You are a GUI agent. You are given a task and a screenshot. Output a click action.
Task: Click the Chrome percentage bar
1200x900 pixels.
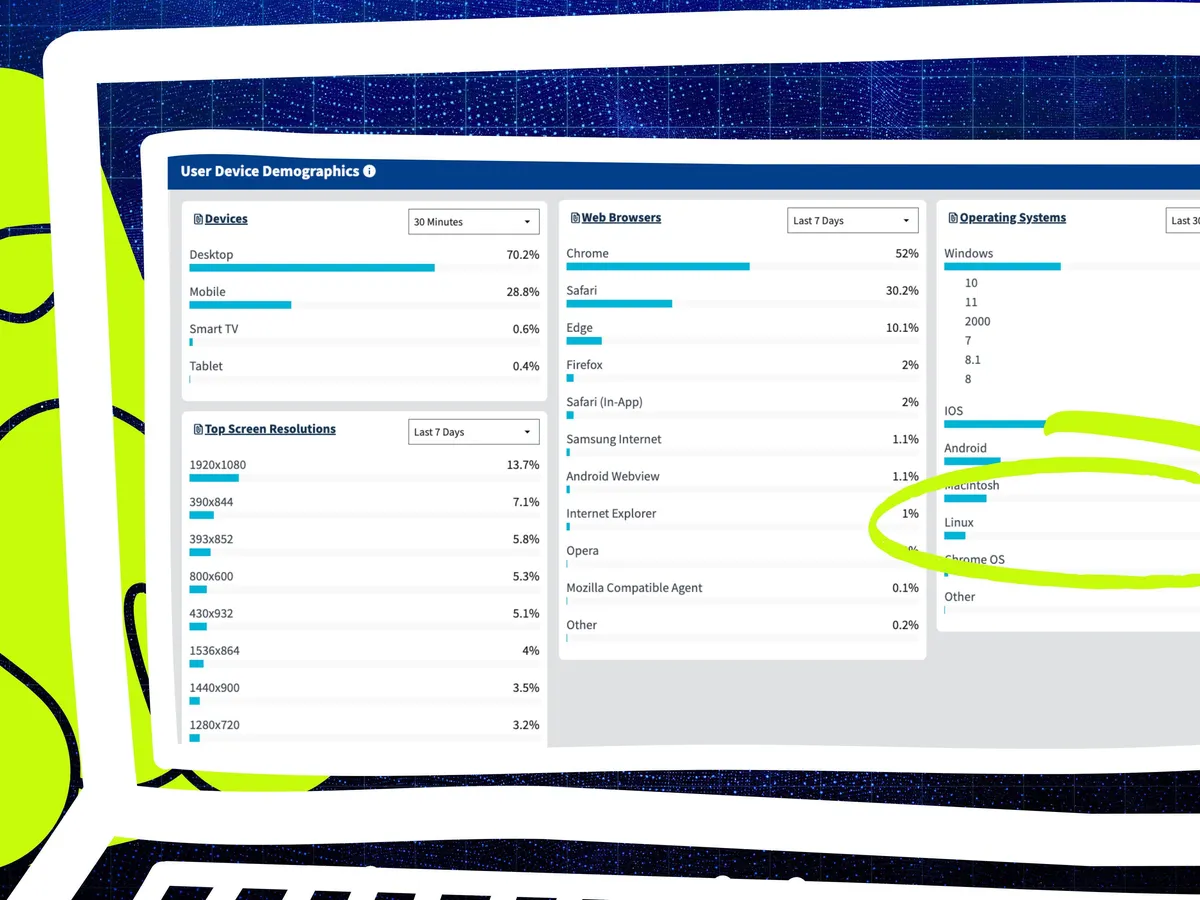click(x=657, y=267)
